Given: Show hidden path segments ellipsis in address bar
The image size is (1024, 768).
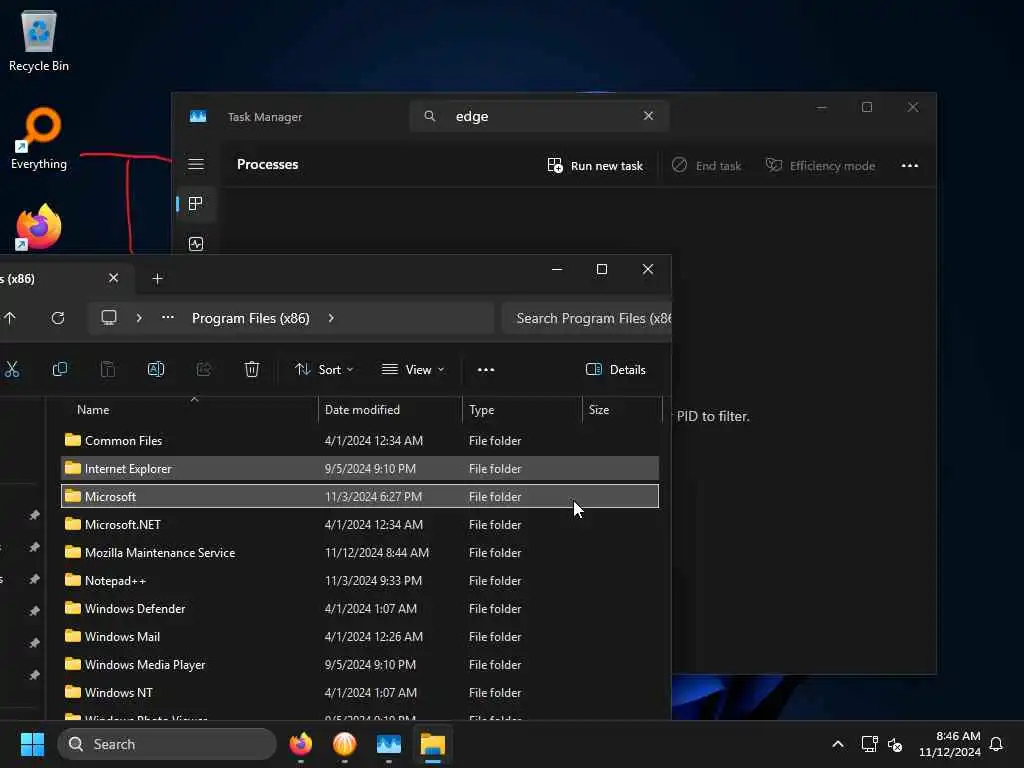Looking at the screenshot, I should [x=168, y=317].
